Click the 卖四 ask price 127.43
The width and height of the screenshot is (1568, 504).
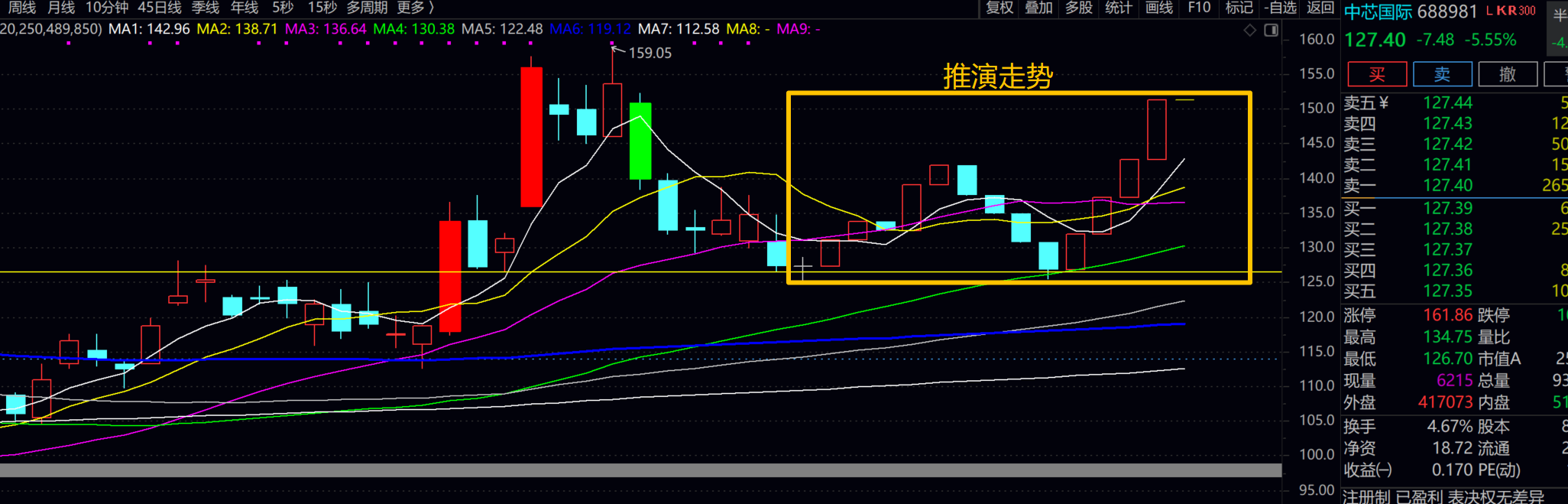point(1447,123)
